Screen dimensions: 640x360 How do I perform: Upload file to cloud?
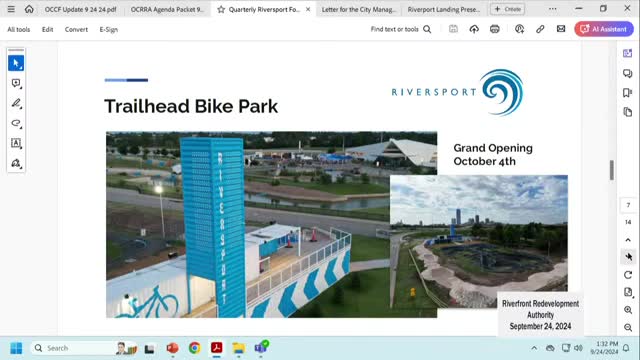(x=474, y=29)
